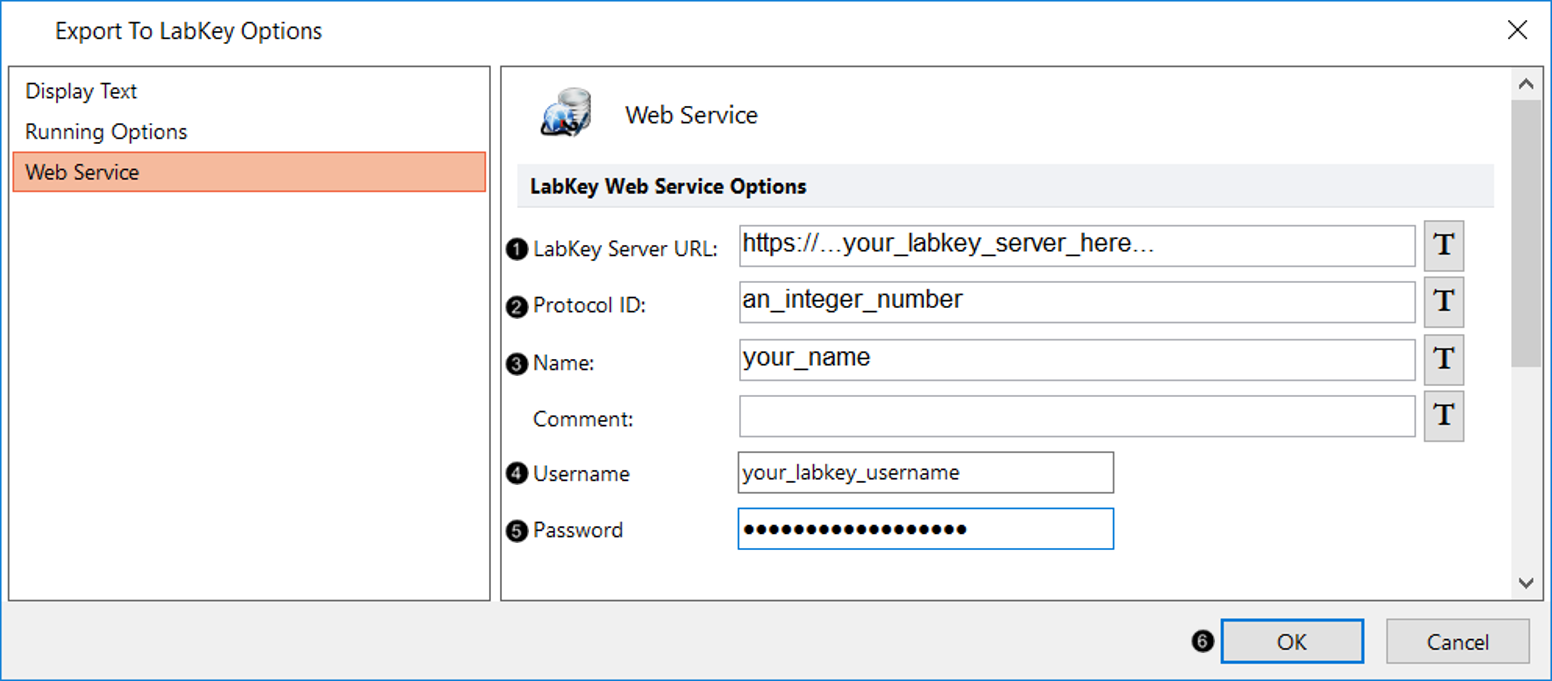Click the Name input field
This screenshot has width=1552, height=681.
pos(1077,360)
